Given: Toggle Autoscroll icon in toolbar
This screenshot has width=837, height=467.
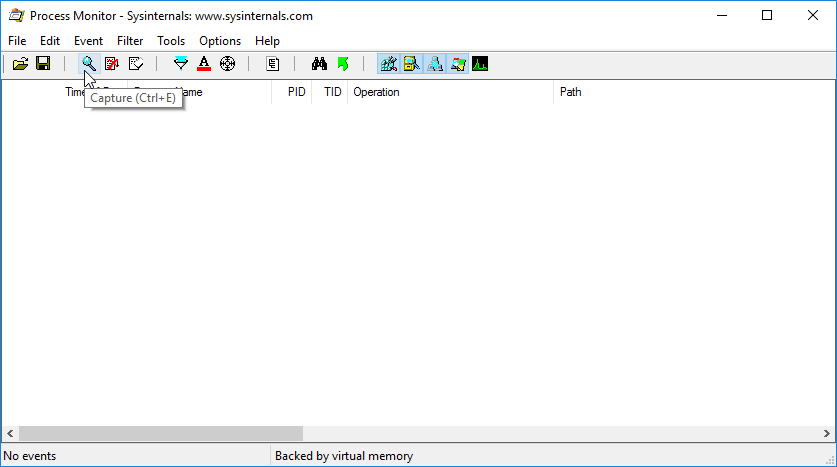Looking at the screenshot, I should pyautogui.click(x=112, y=64).
